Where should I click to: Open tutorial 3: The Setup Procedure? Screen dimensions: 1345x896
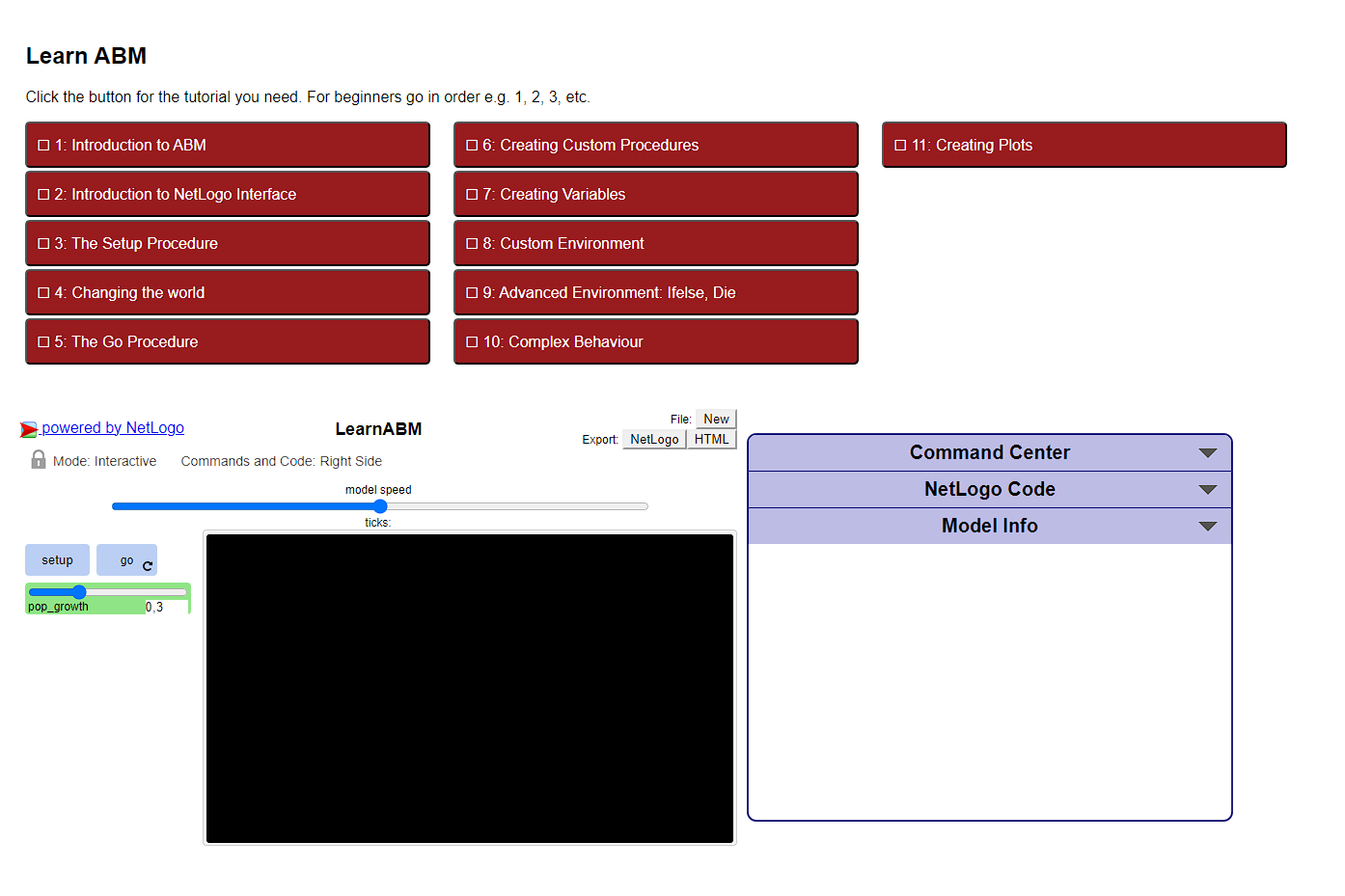click(x=228, y=244)
